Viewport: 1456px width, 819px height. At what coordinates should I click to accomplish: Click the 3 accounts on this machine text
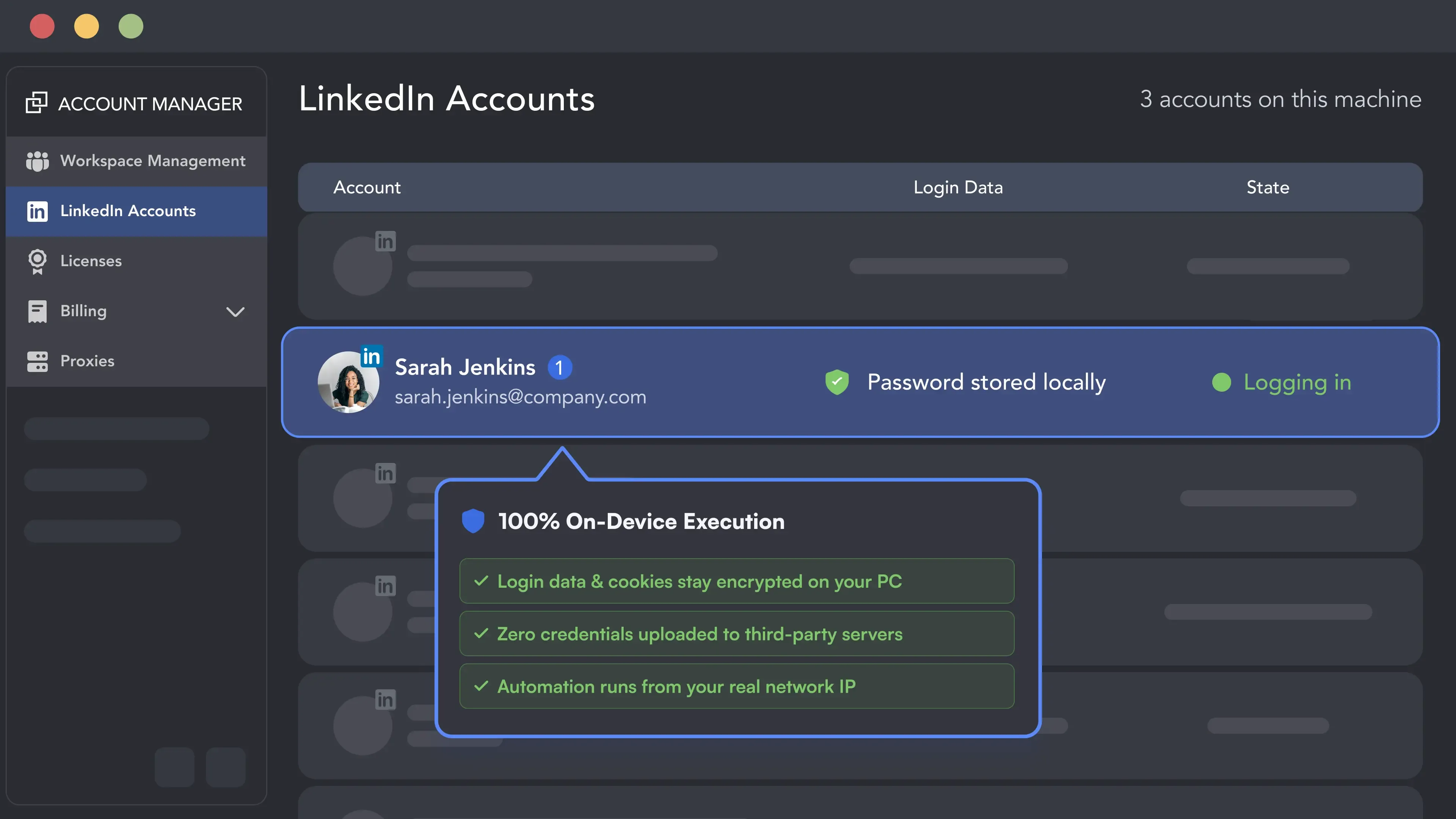click(x=1280, y=99)
